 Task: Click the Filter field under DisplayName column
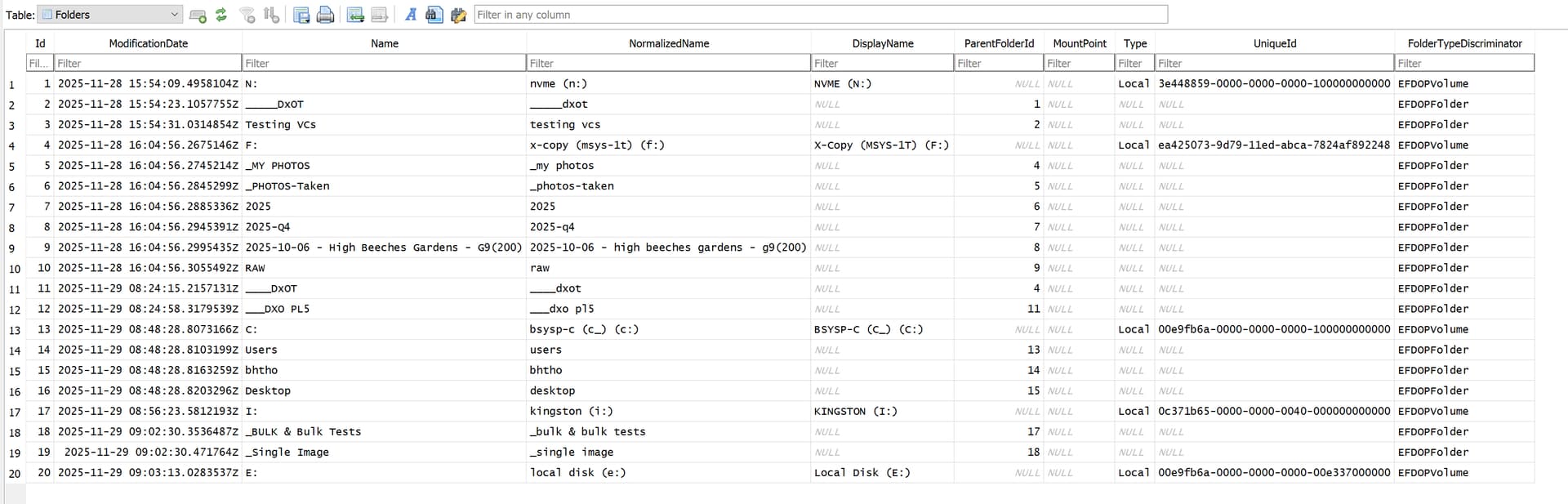[882, 63]
